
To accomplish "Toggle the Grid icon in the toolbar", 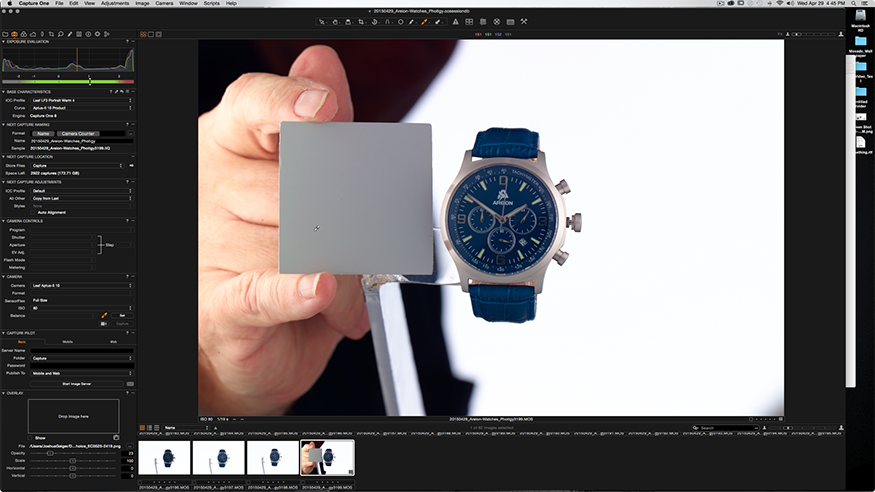I will coord(483,22).
